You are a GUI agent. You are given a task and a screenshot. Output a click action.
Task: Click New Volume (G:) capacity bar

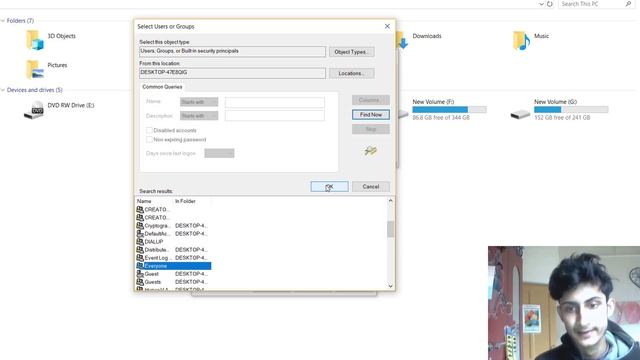coord(571,109)
